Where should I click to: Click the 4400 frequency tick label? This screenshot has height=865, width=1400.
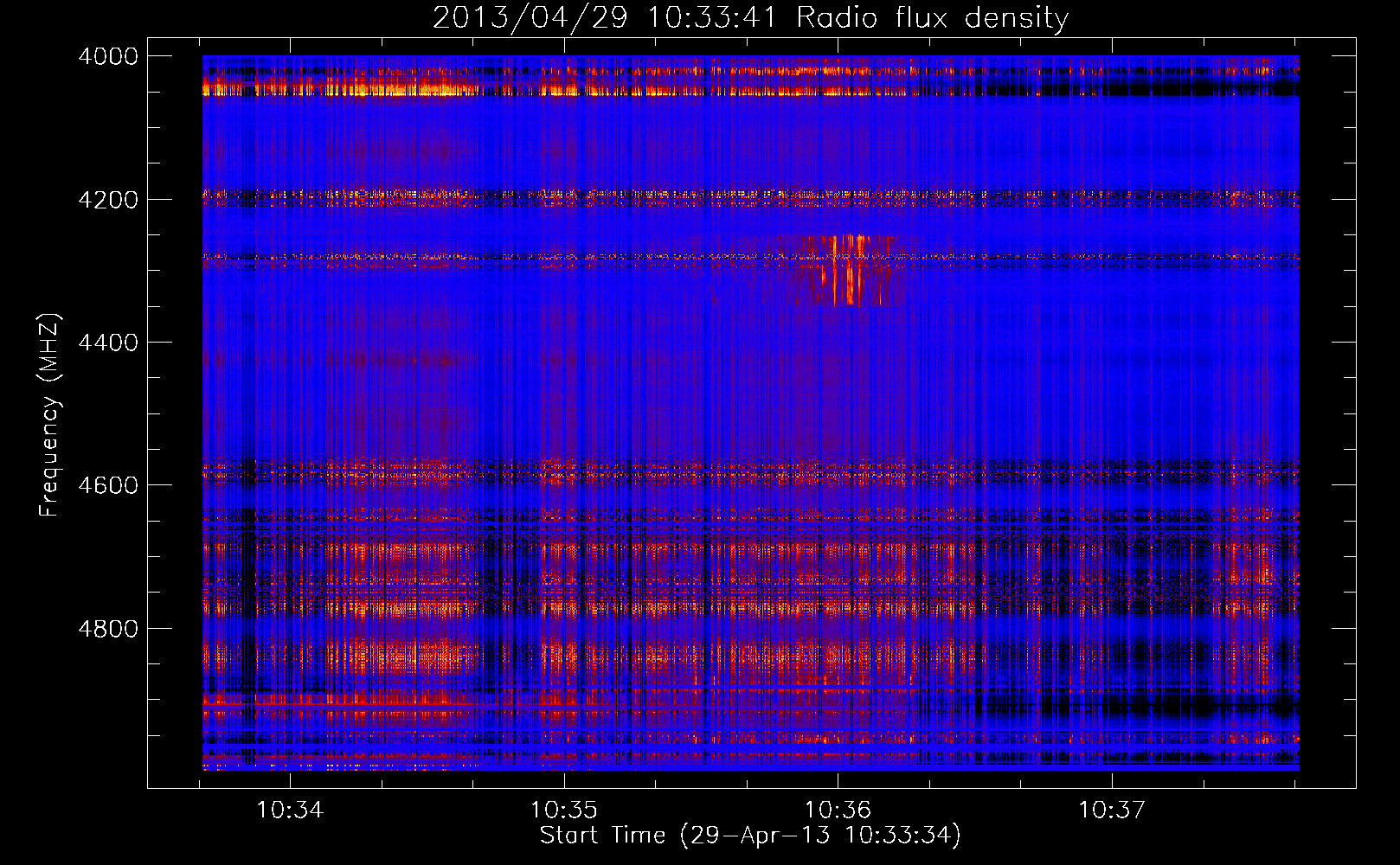[108, 343]
